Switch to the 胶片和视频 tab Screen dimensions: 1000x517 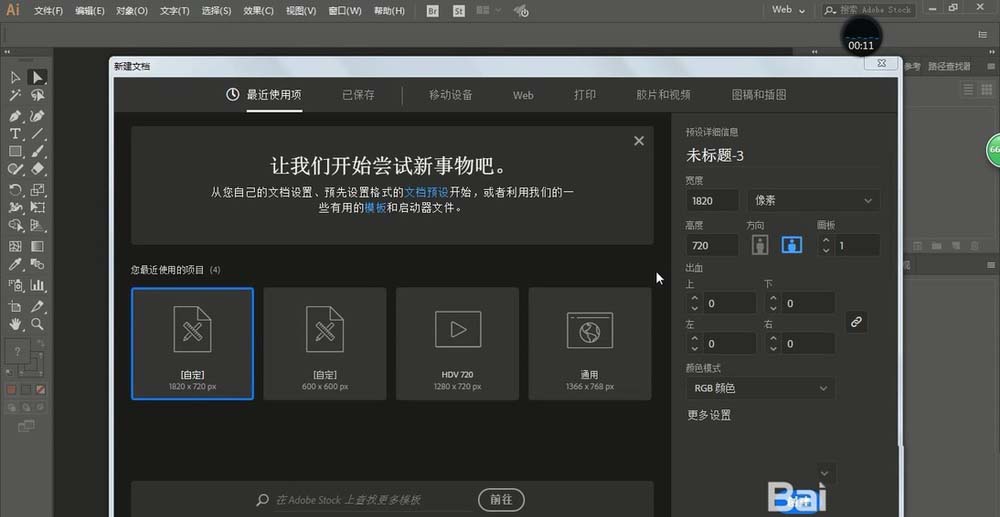point(663,95)
